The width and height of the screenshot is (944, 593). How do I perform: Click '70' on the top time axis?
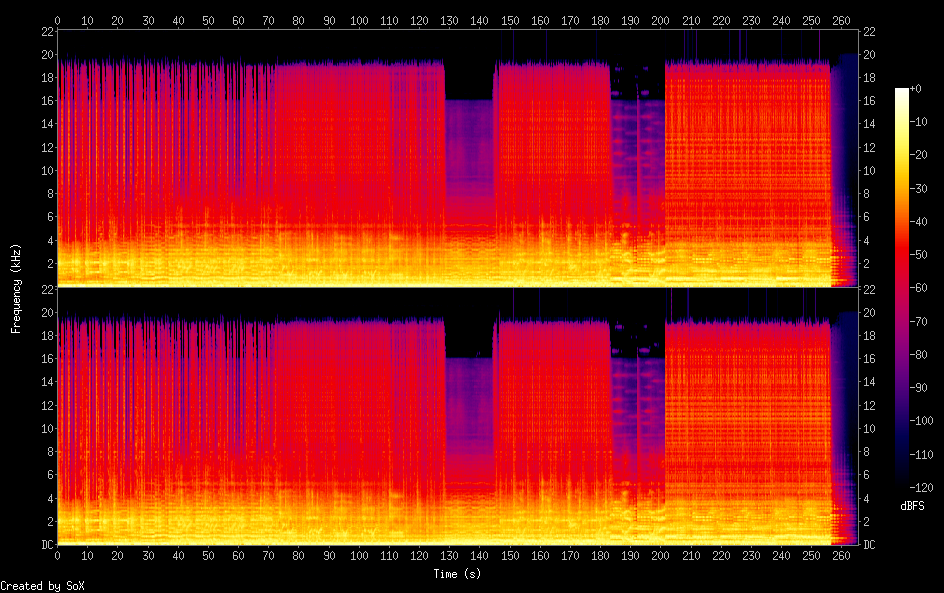pyautogui.click(x=269, y=20)
